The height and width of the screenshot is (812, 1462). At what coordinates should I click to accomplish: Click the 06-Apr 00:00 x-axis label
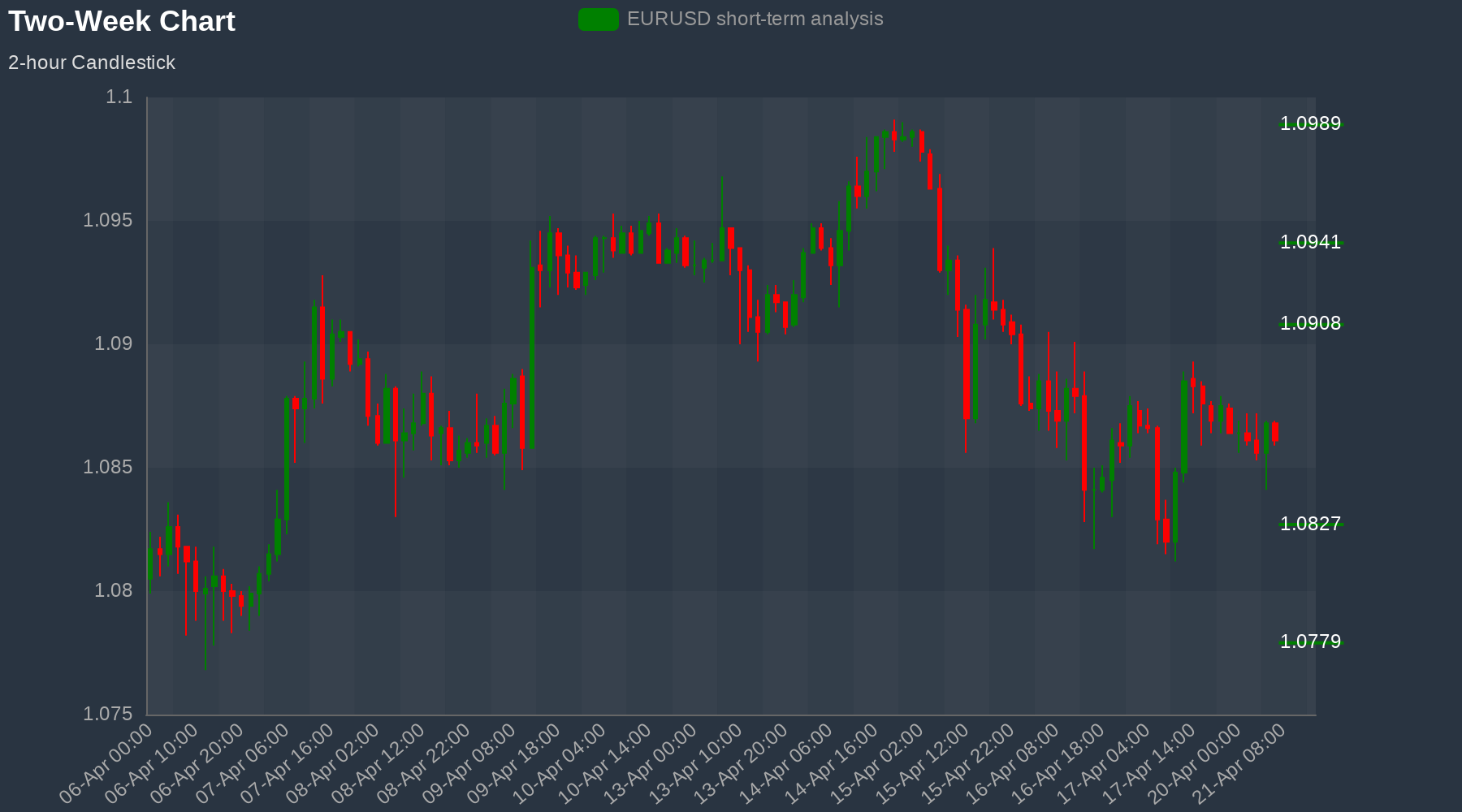click(x=107, y=763)
